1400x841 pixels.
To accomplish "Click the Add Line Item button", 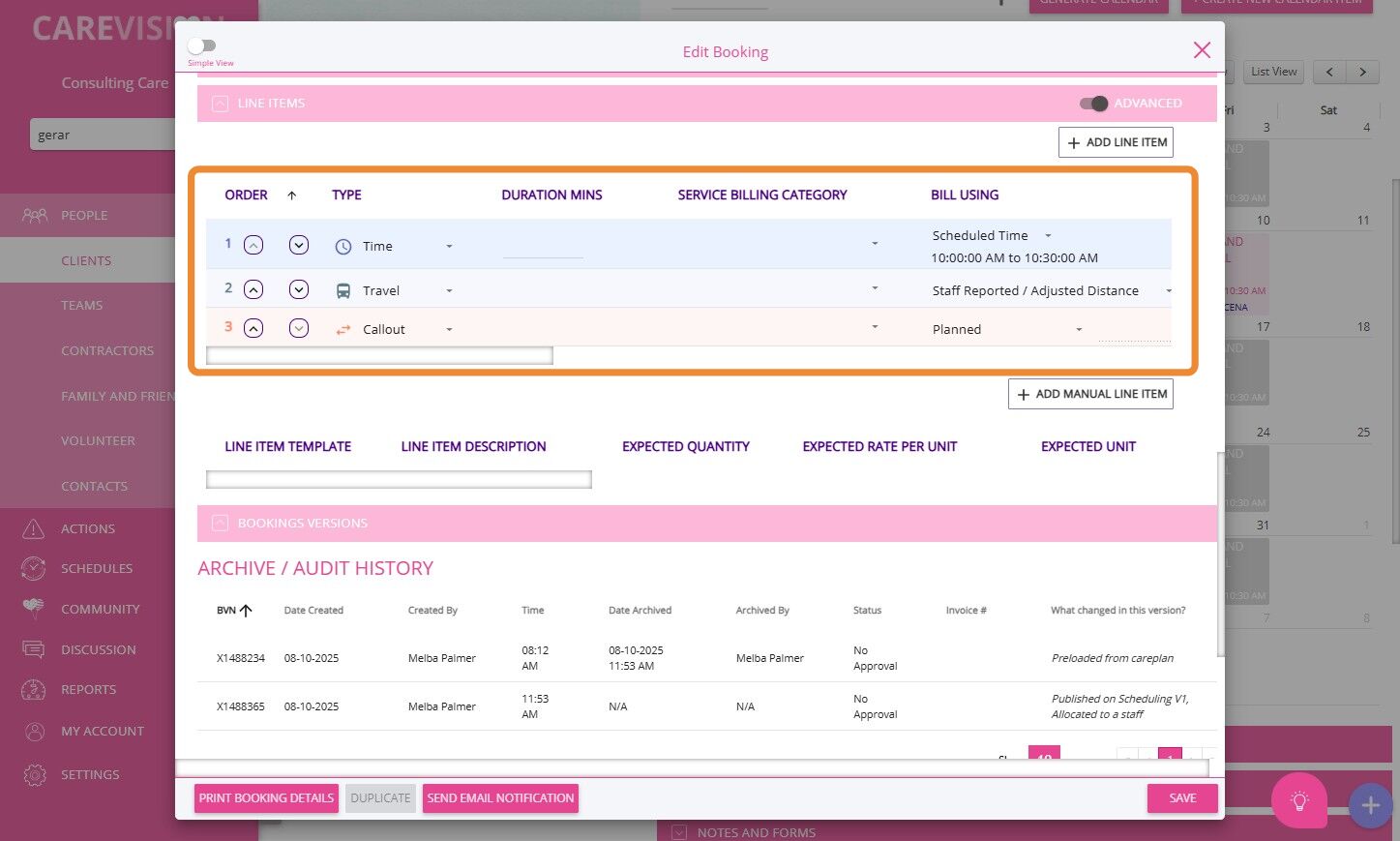I will (1116, 142).
